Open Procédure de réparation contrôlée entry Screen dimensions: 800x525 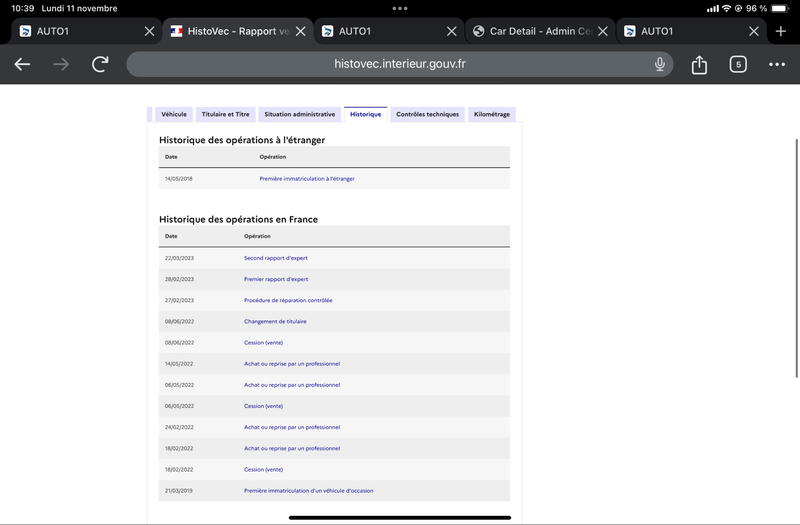(x=288, y=301)
